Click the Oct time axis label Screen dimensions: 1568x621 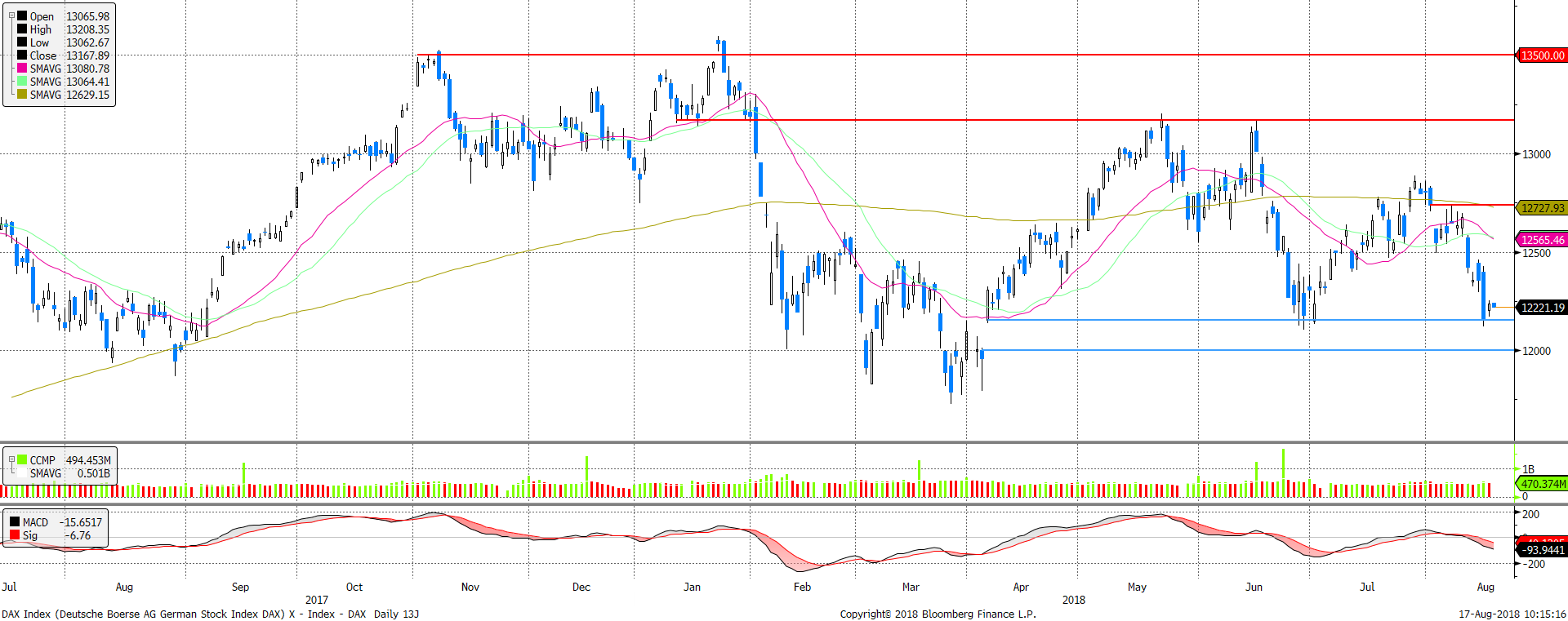[x=354, y=587]
